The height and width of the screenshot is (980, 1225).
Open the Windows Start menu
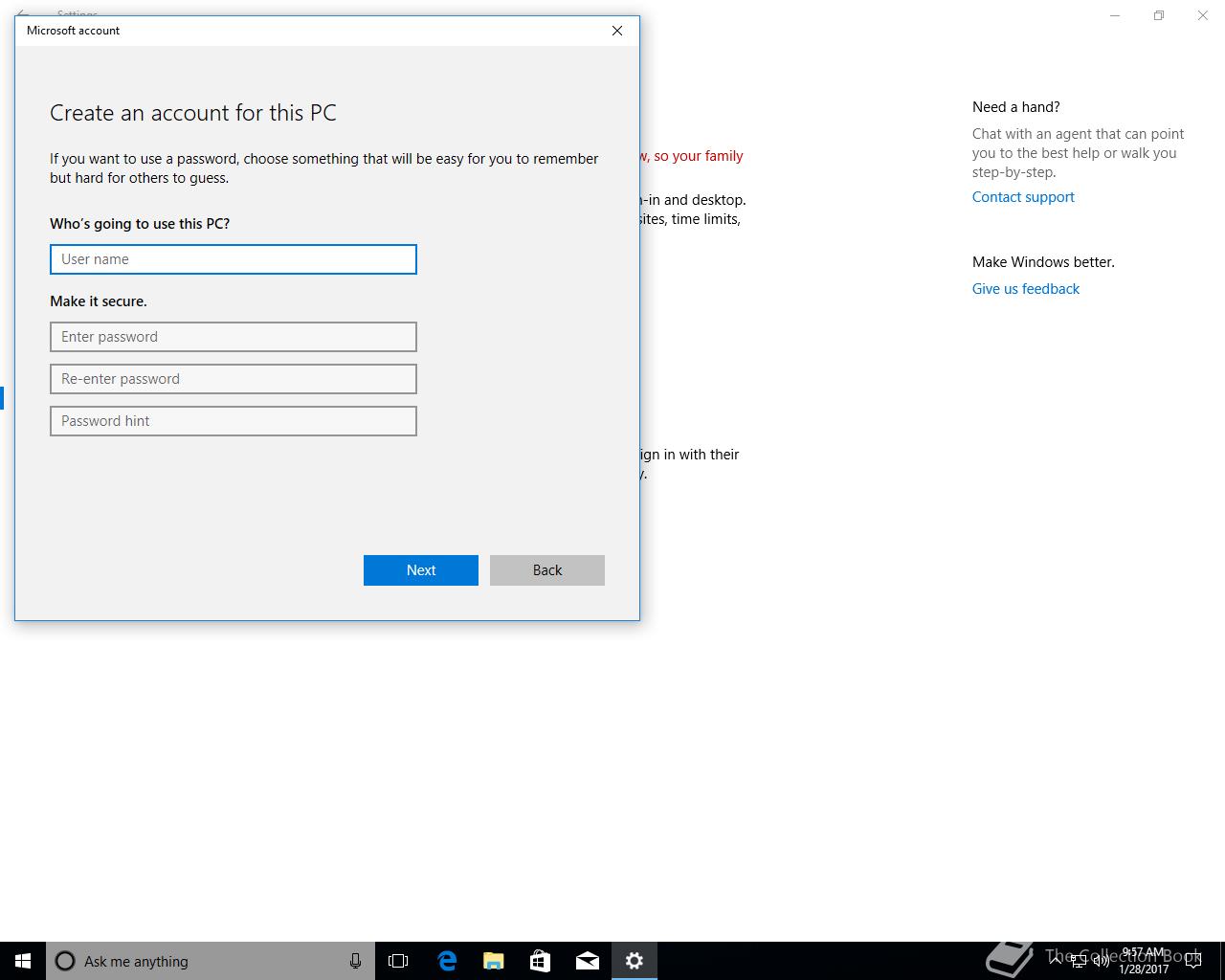(x=23, y=961)
